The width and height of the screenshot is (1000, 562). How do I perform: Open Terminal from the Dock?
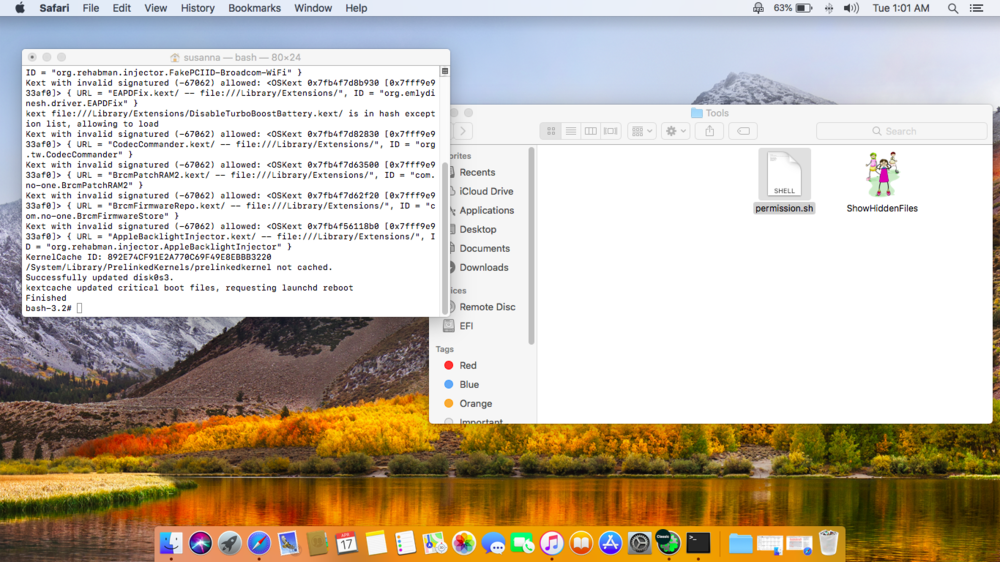[698, 543]
